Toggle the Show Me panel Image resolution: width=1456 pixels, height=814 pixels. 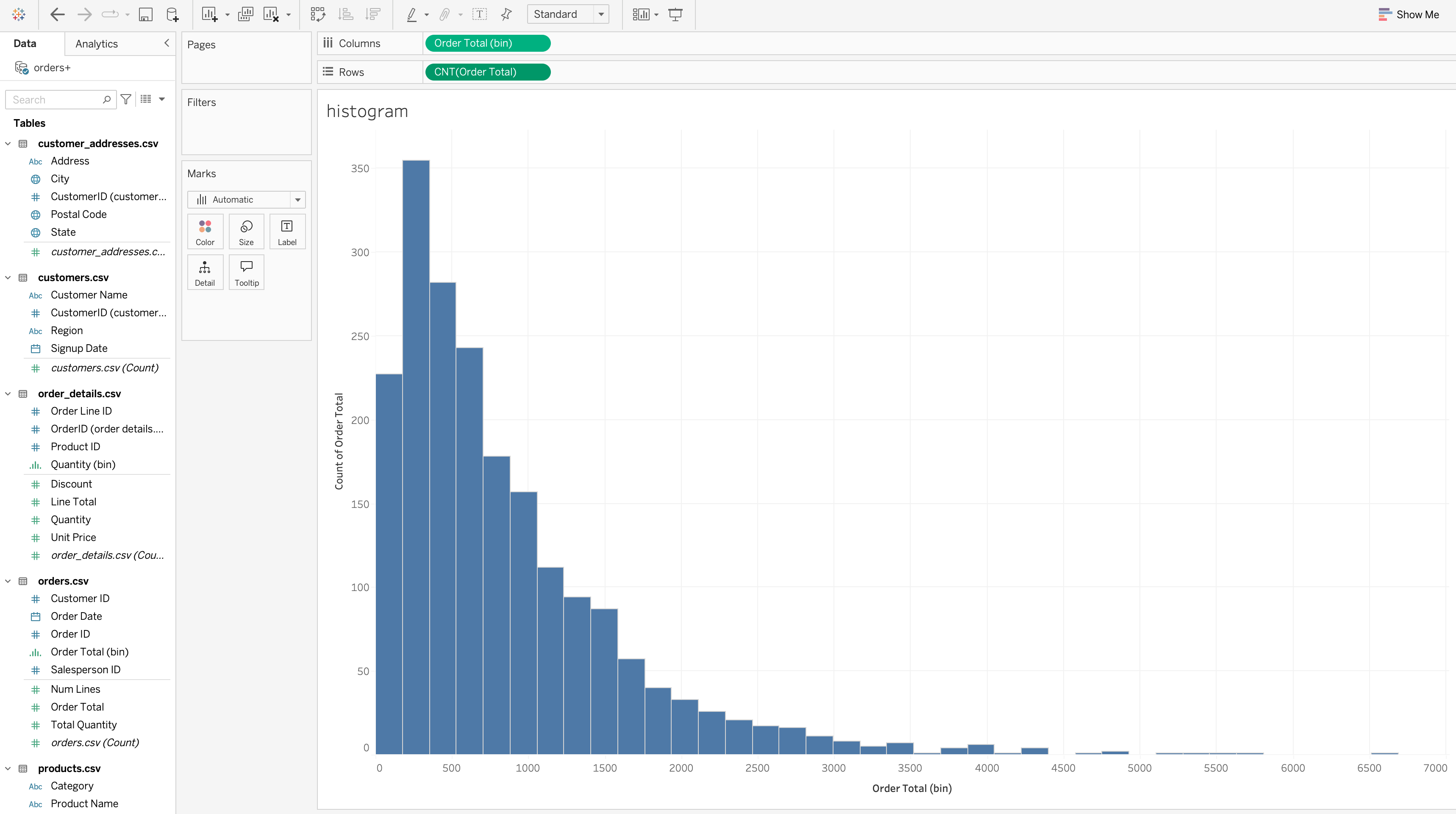(1408, 14)
